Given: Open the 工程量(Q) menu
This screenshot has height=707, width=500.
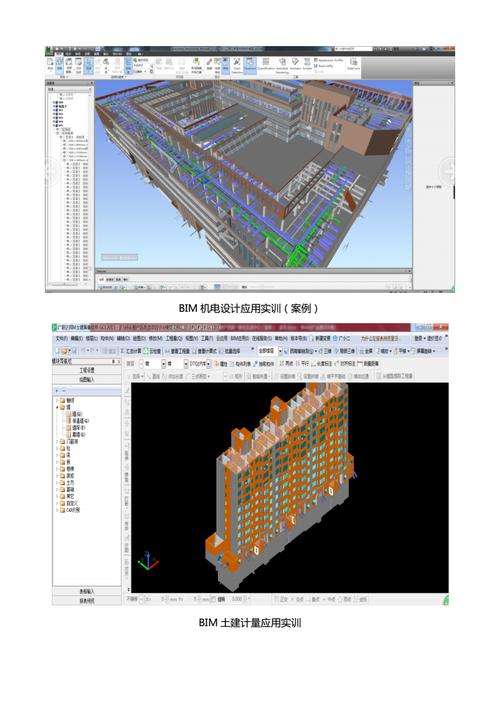Looking at the screenshot, I should (174, 338).
